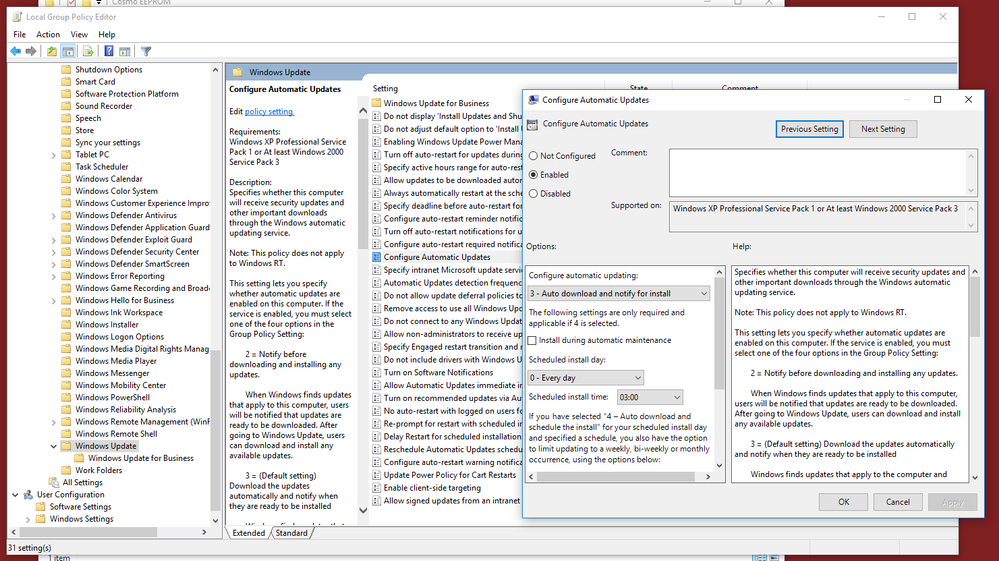
Task: Click the Shutdown Options folder icon
Action: pos(66,69)
